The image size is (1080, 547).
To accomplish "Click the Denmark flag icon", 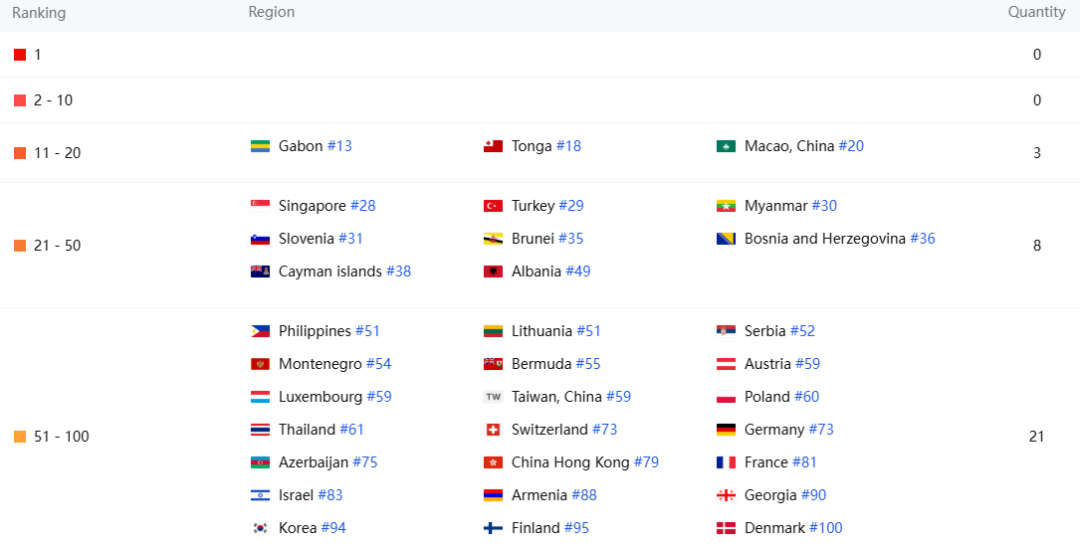I will [726, 528].
